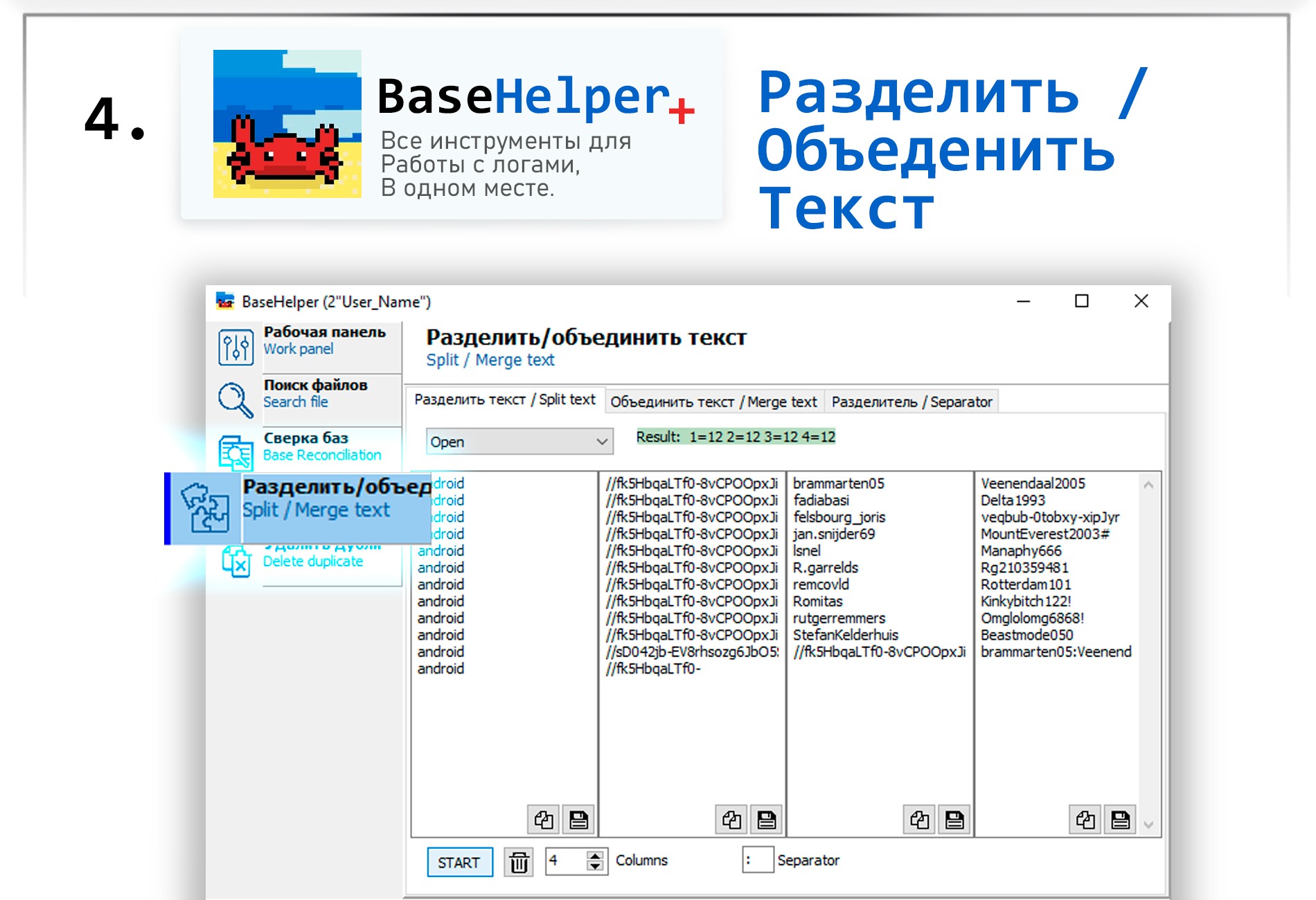Screen dimensions: 1316x900
Task: Save the Veenendaal2005 column to file
Action: [1120, 820]
